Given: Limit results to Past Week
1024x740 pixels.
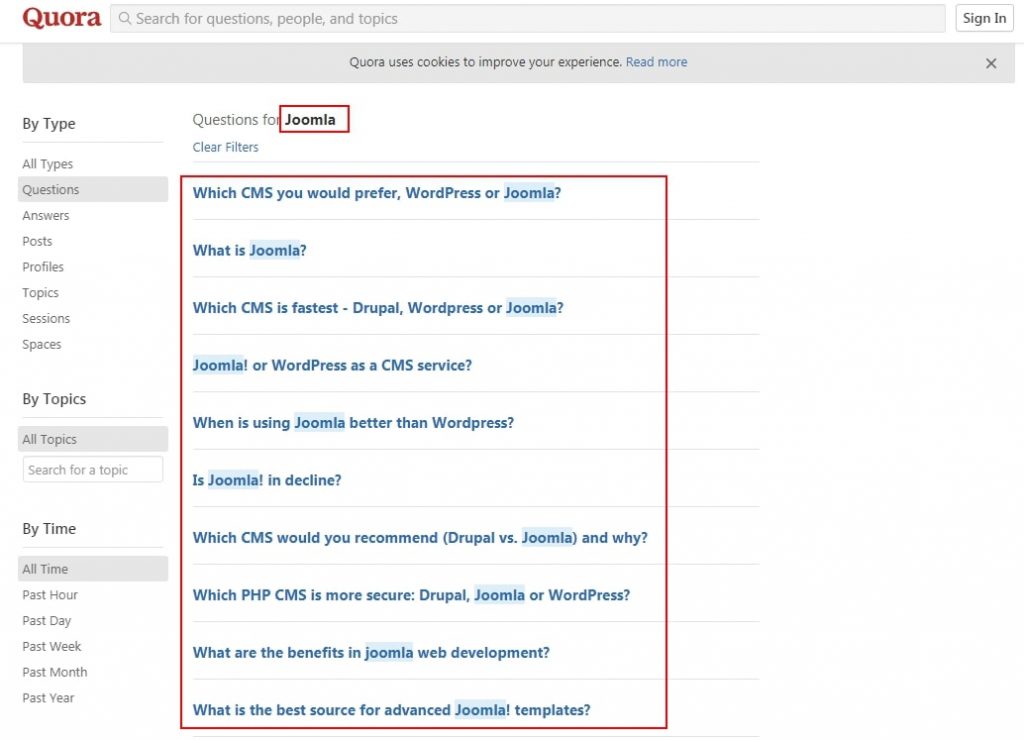Looking at the screenshot, I should click(x=52, y=647).
